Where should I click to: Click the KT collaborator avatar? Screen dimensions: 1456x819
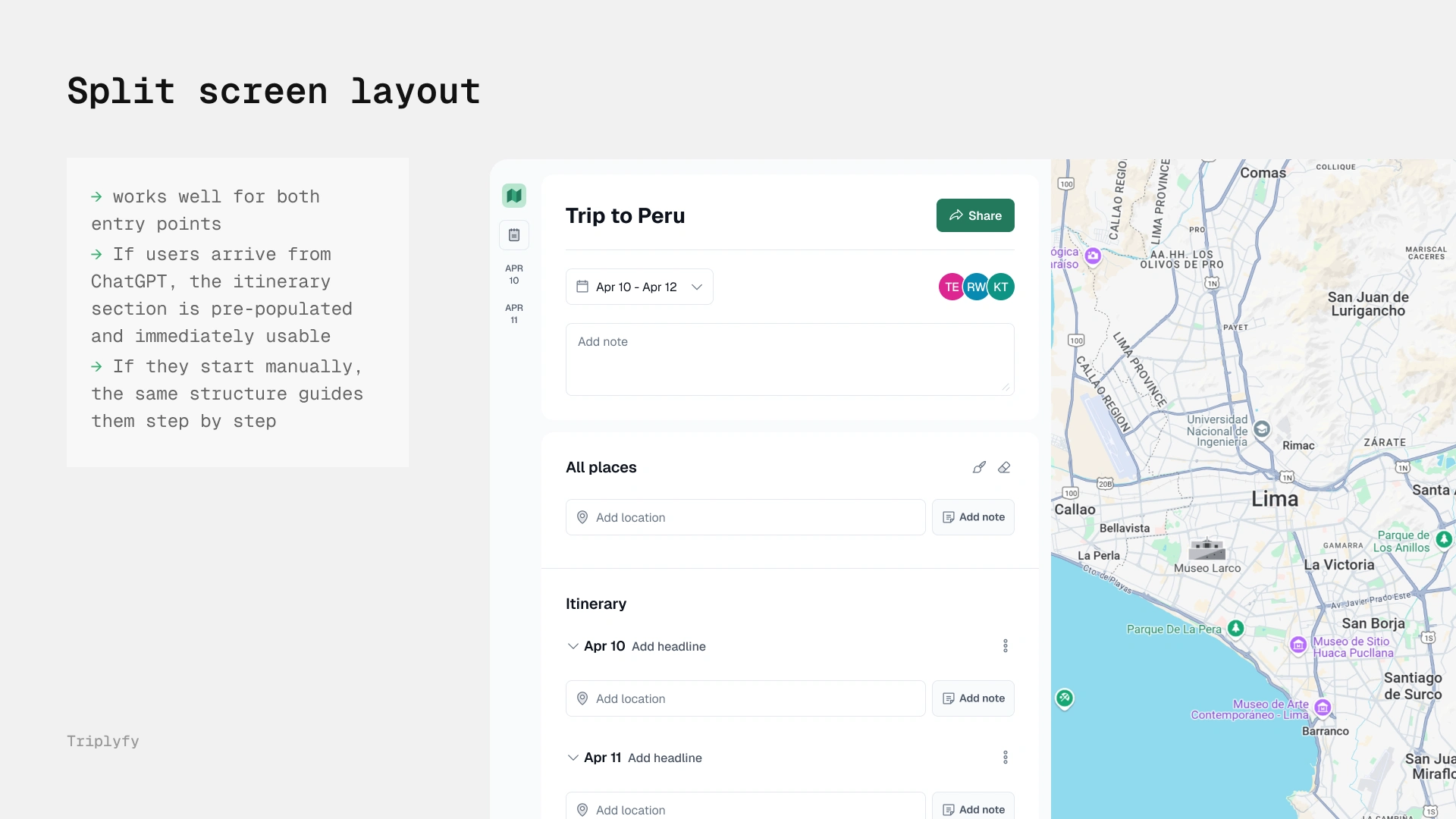coord(1002,287)
